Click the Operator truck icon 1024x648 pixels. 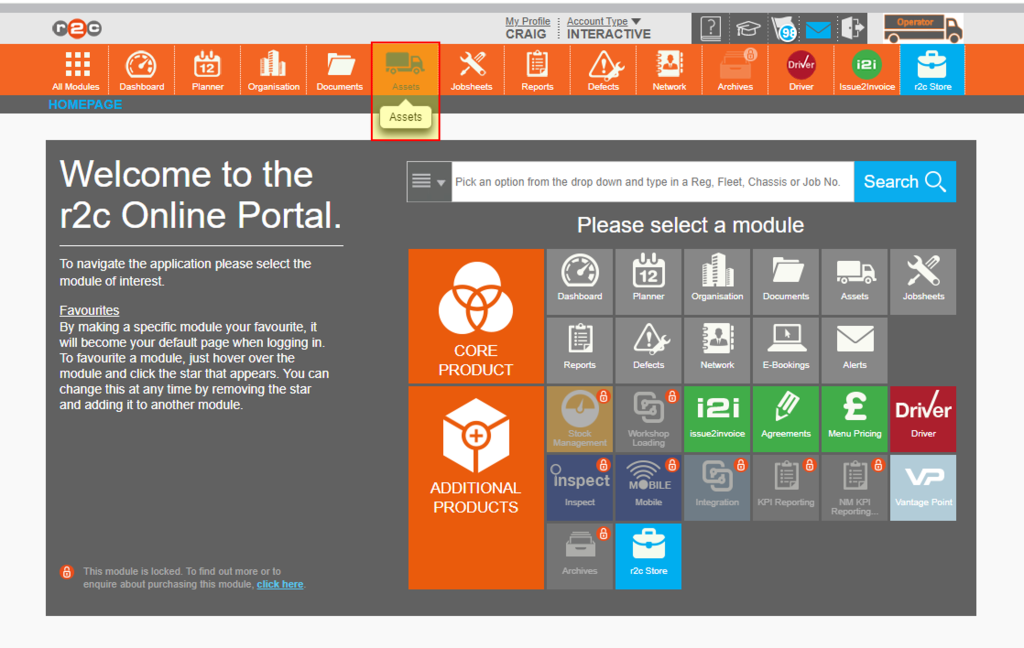click(x=923, y=29)
